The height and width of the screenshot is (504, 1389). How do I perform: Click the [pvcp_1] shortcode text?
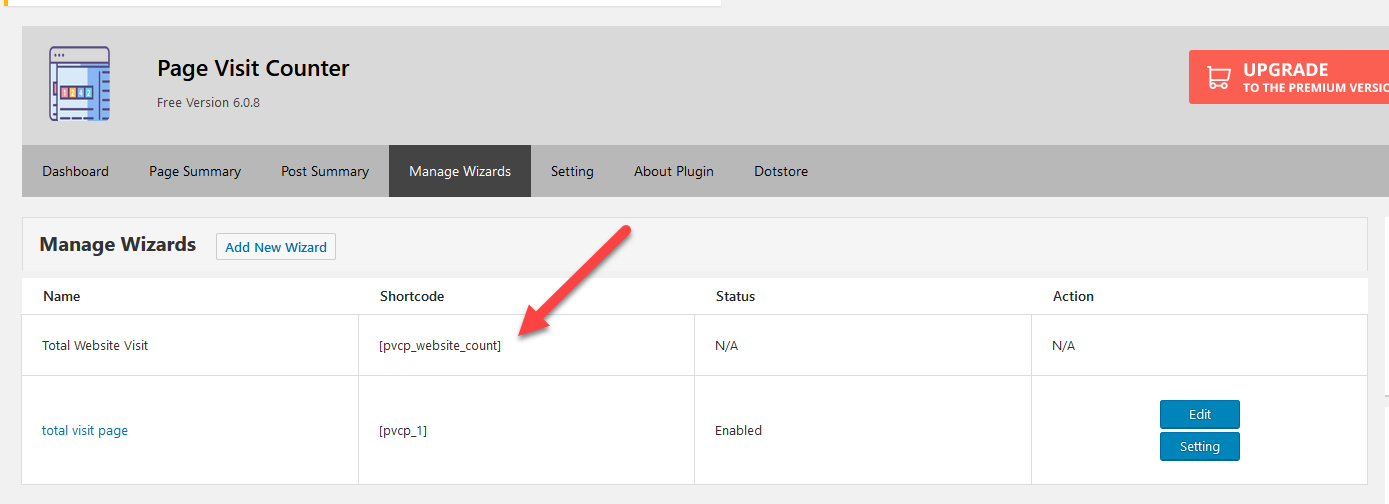point(403,431)
